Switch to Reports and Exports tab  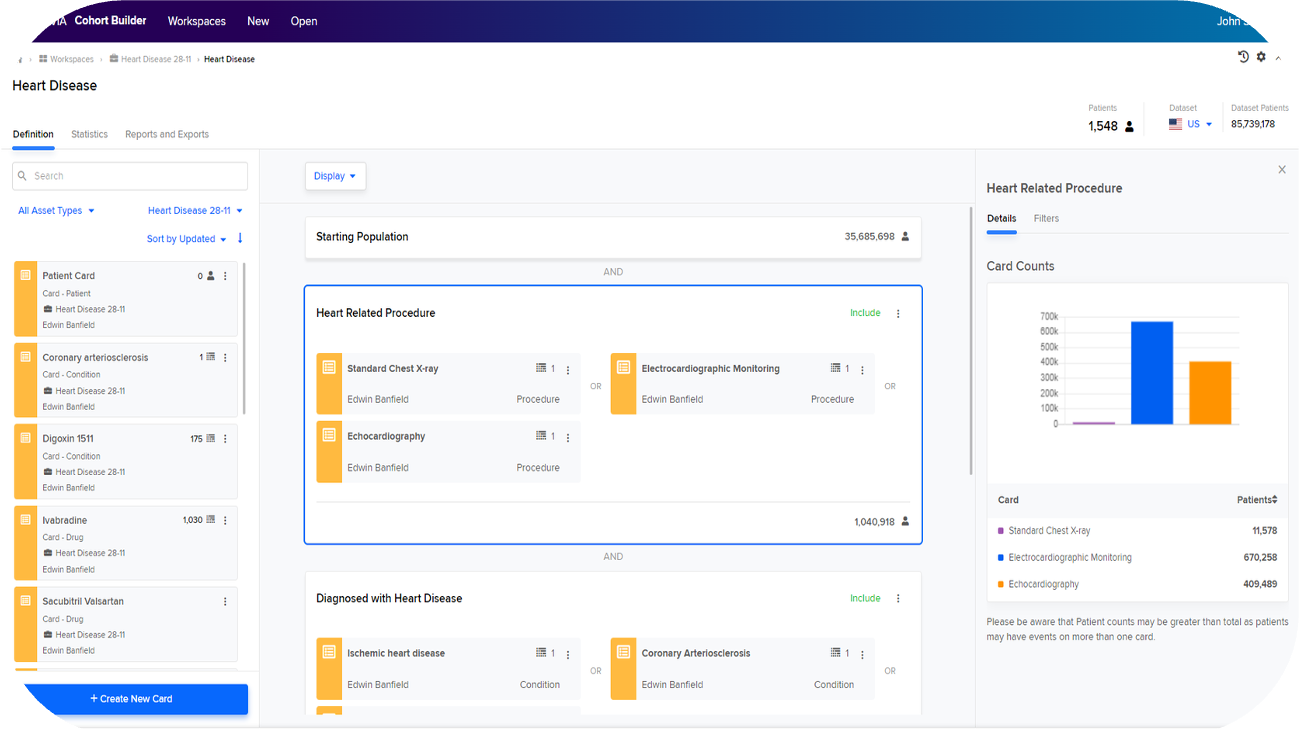167,134
